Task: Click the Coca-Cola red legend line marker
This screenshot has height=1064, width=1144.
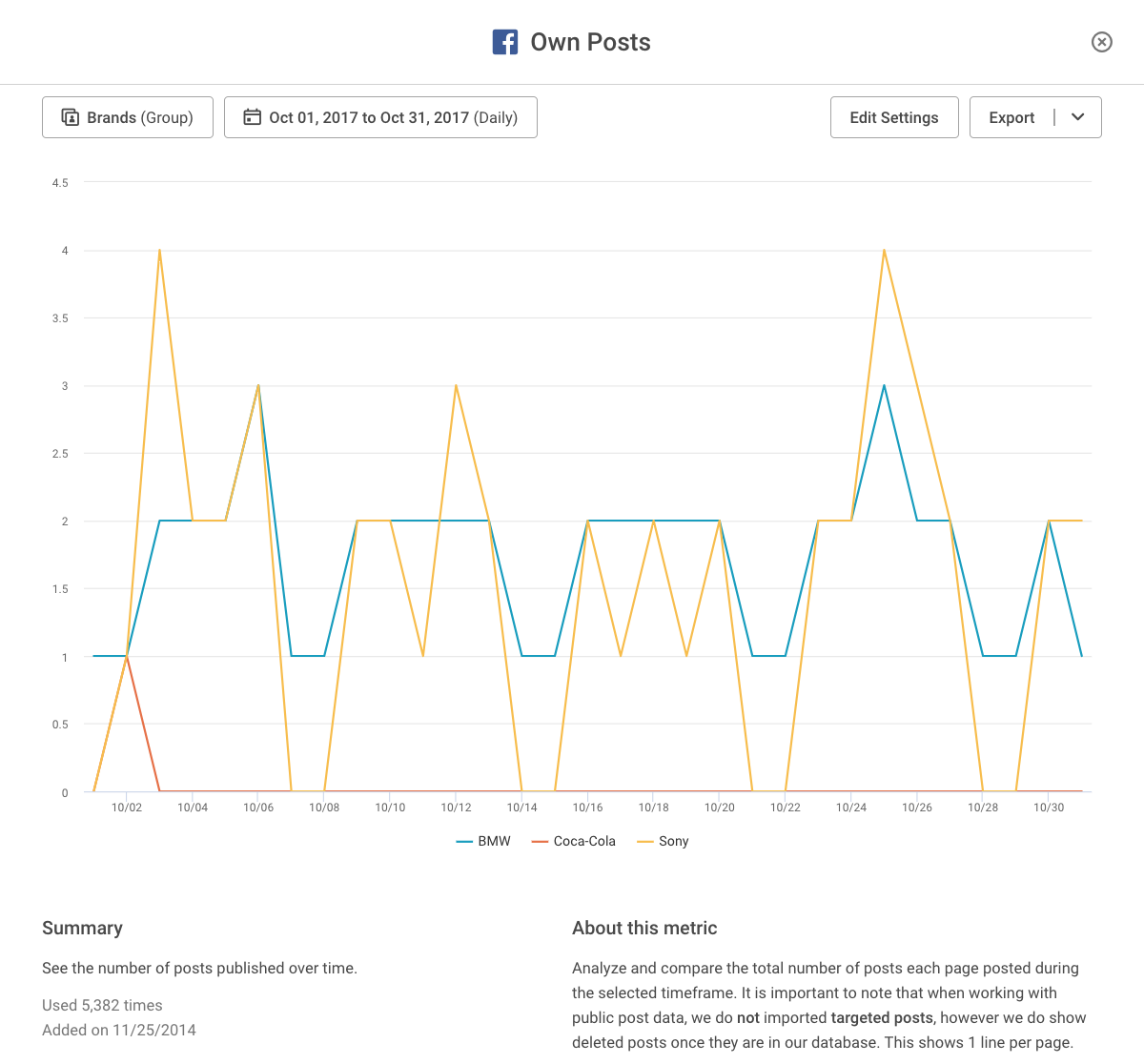Action: point(540,841)
